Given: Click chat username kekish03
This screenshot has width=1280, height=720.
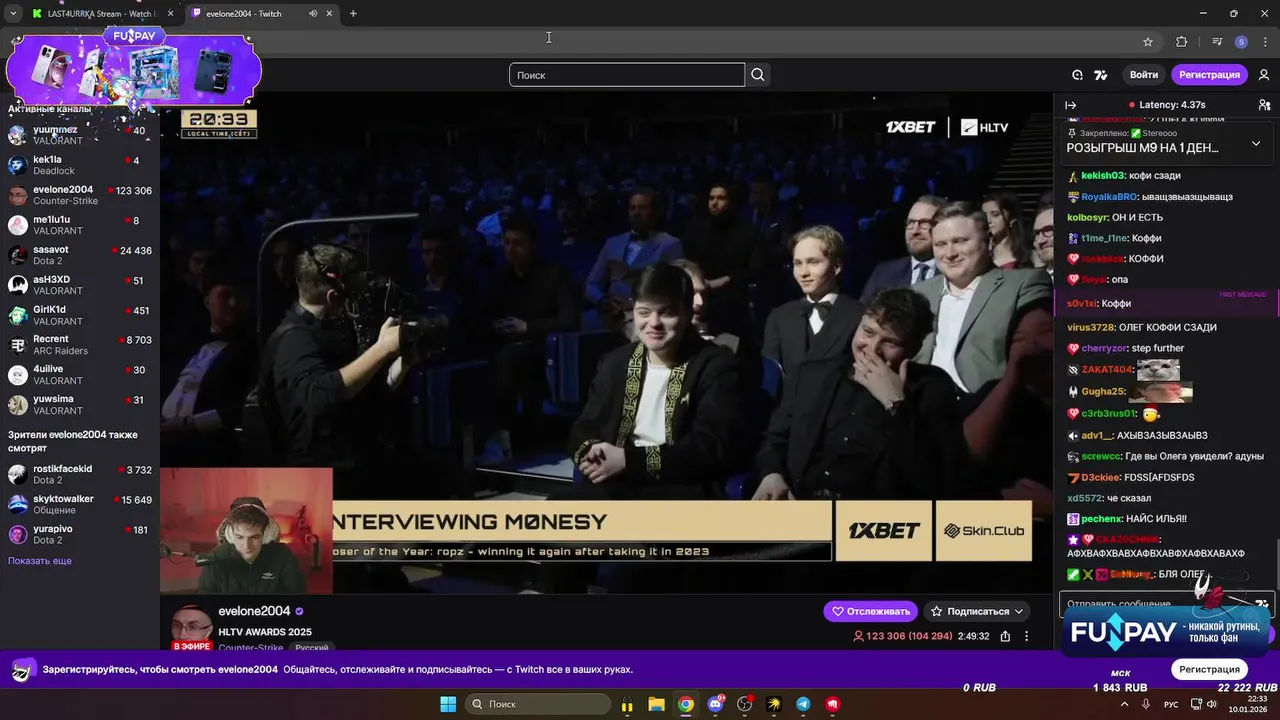Looking at the screenshot, I should click(1103, 176).
